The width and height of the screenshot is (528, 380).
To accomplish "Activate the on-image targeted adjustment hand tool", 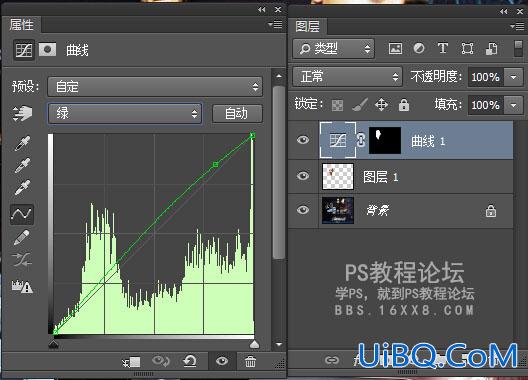I will (22, 113).
